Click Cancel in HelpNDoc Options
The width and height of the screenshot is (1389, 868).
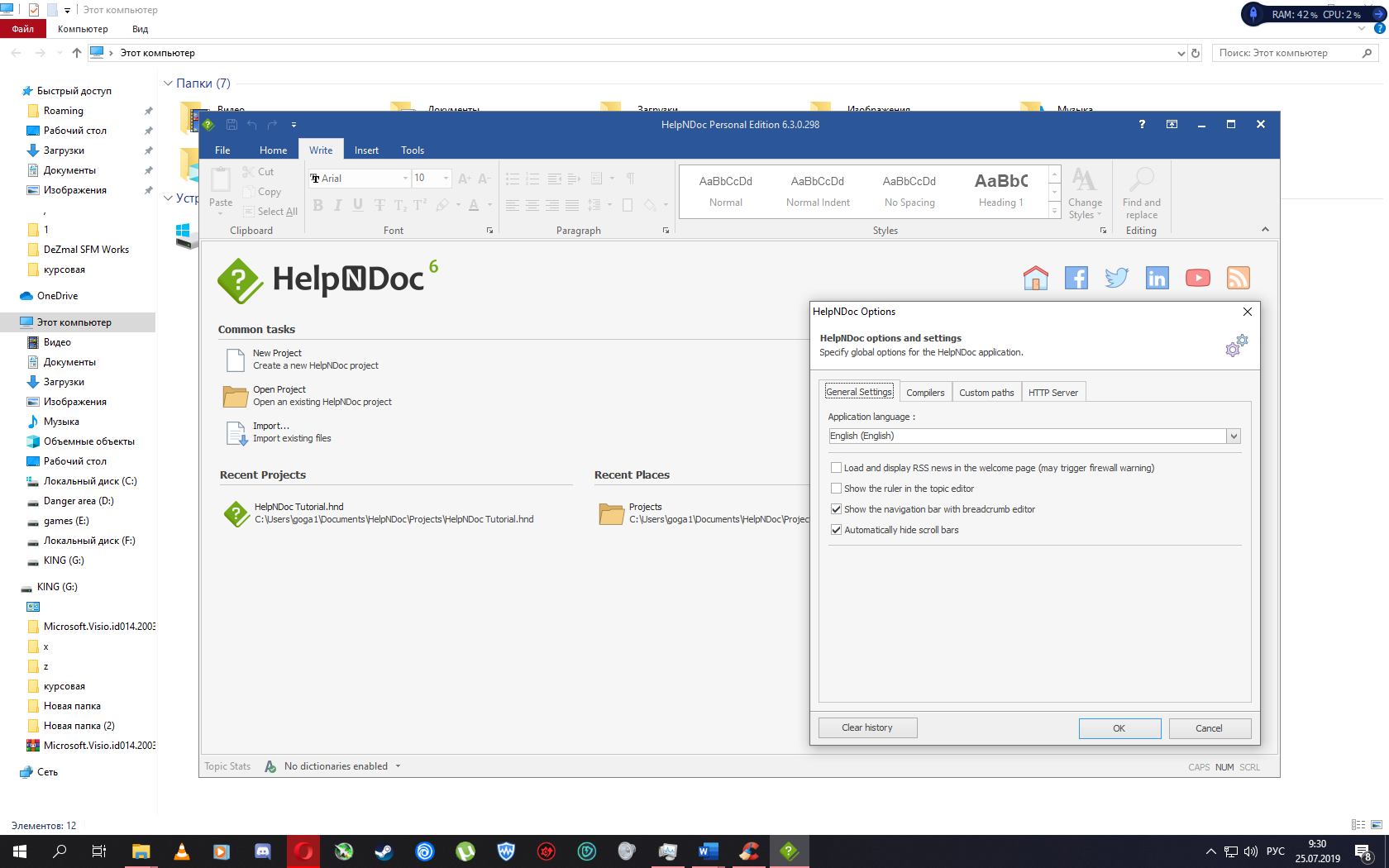pyautogui.click(x=1209, y=728)
